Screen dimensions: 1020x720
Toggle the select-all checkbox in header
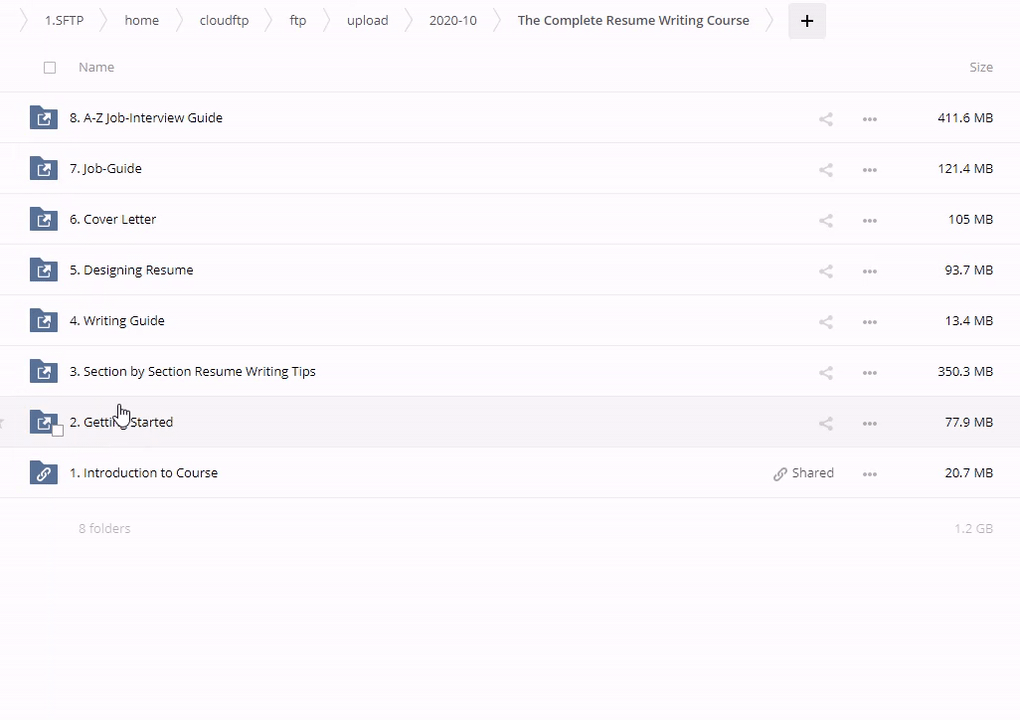pyautogui.click(x=50, y=68)
